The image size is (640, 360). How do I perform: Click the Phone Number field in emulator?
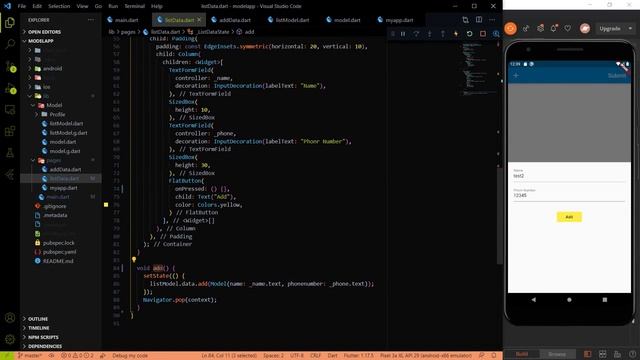pos(569,194)
